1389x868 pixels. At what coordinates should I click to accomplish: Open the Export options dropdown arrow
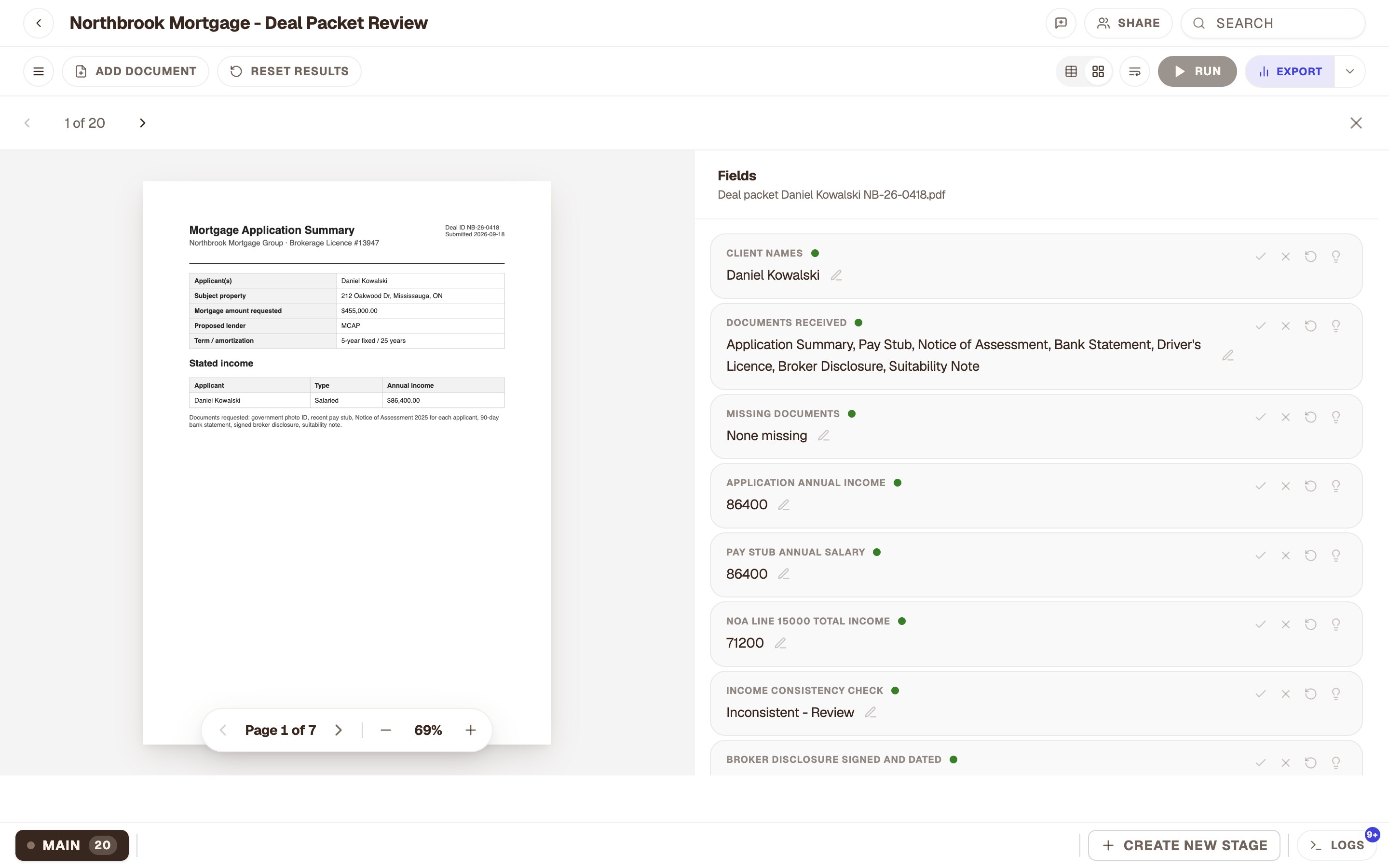pyautogui.click(x=1350, y=71)
